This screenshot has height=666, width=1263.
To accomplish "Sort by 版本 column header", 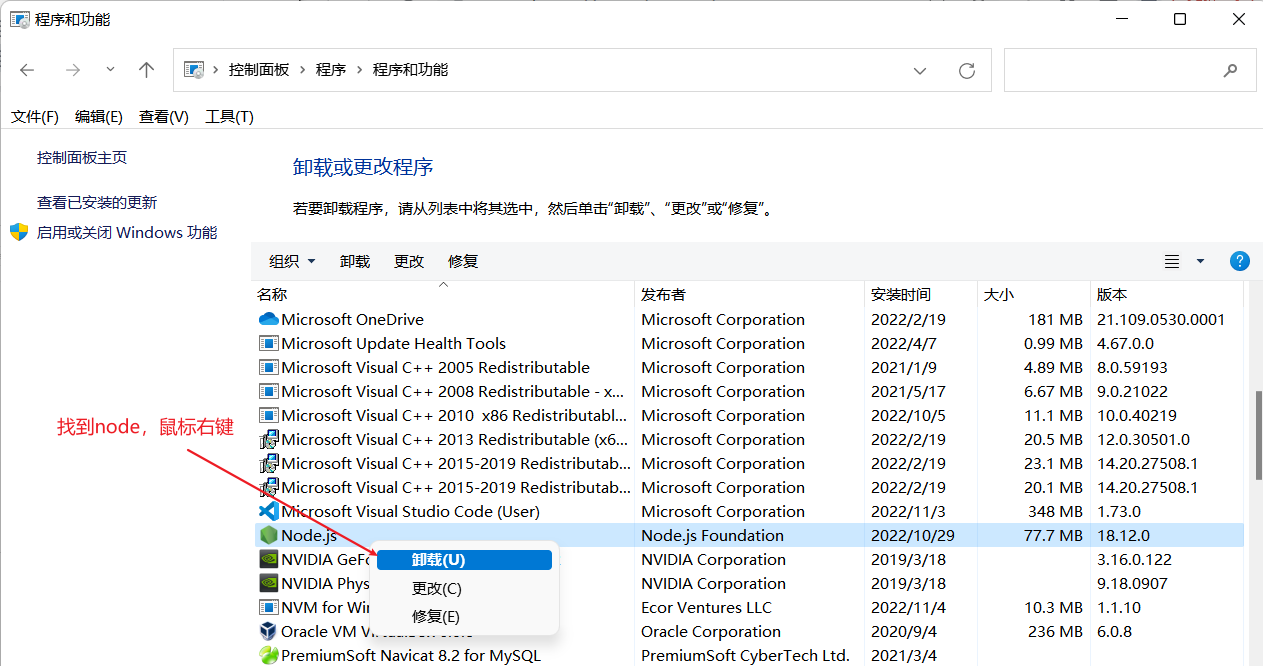I will tap(1166, 295).
